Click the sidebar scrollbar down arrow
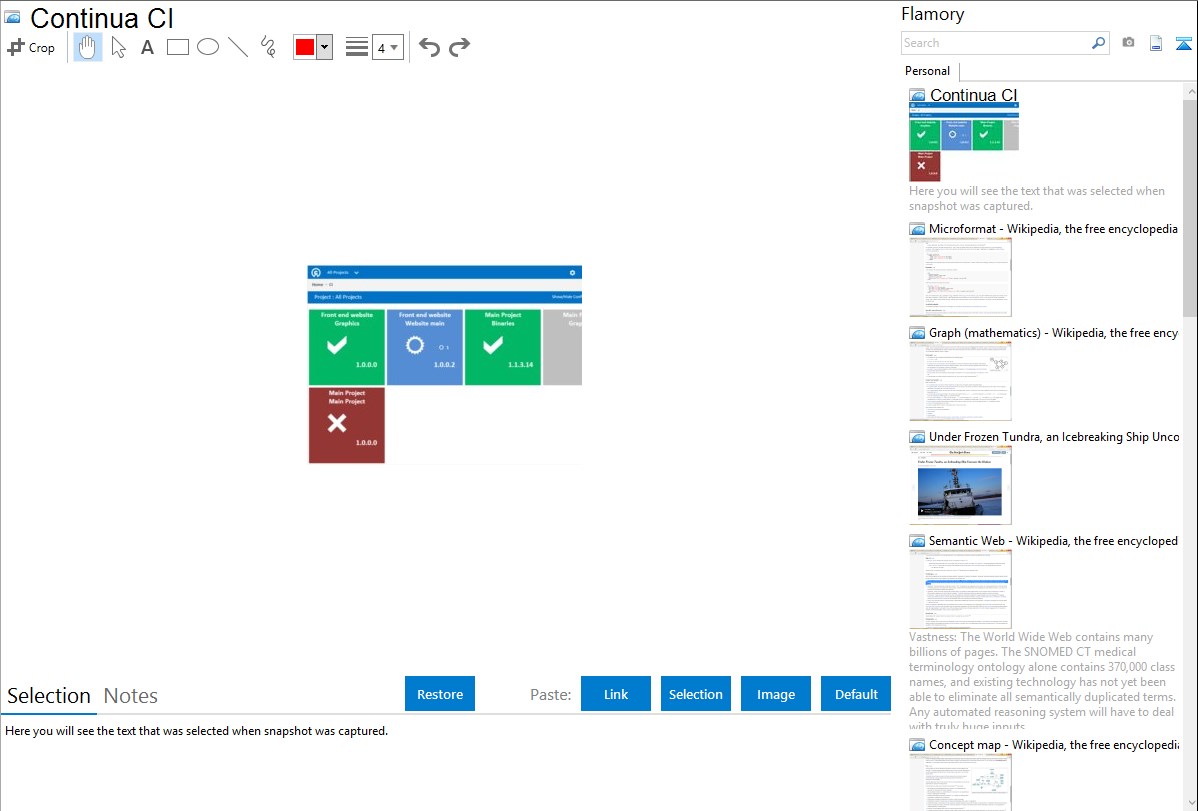Screen dimensions: 1198x811 [1191, 803]
